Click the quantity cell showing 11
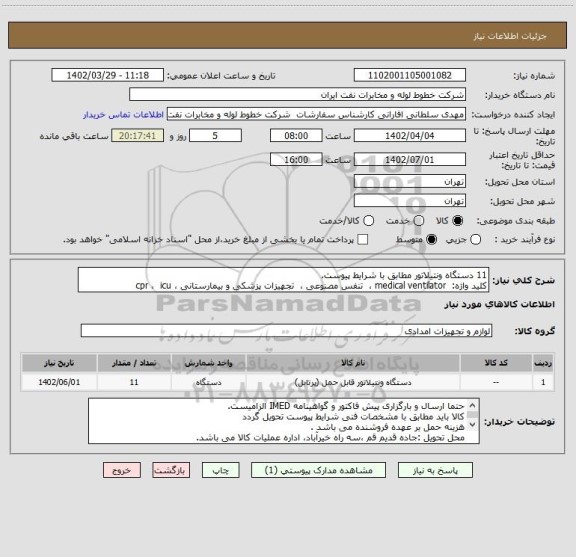This screenshot has height=557, width=576. click(x=134, y=382)
